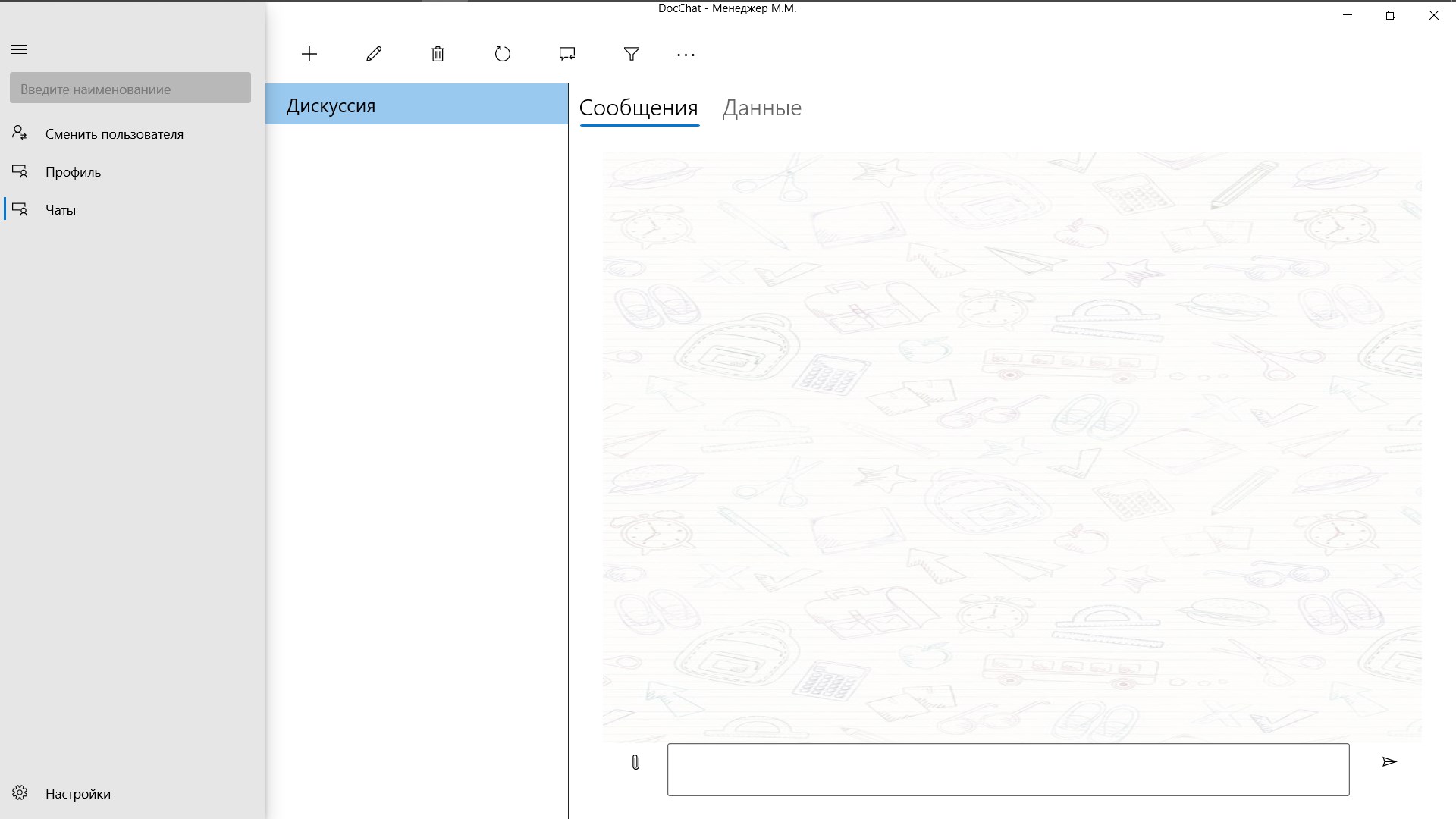Click the chat reply bubble icon
The height and width of the screenshot is (819, 1456).
click(x=567, y=54)
